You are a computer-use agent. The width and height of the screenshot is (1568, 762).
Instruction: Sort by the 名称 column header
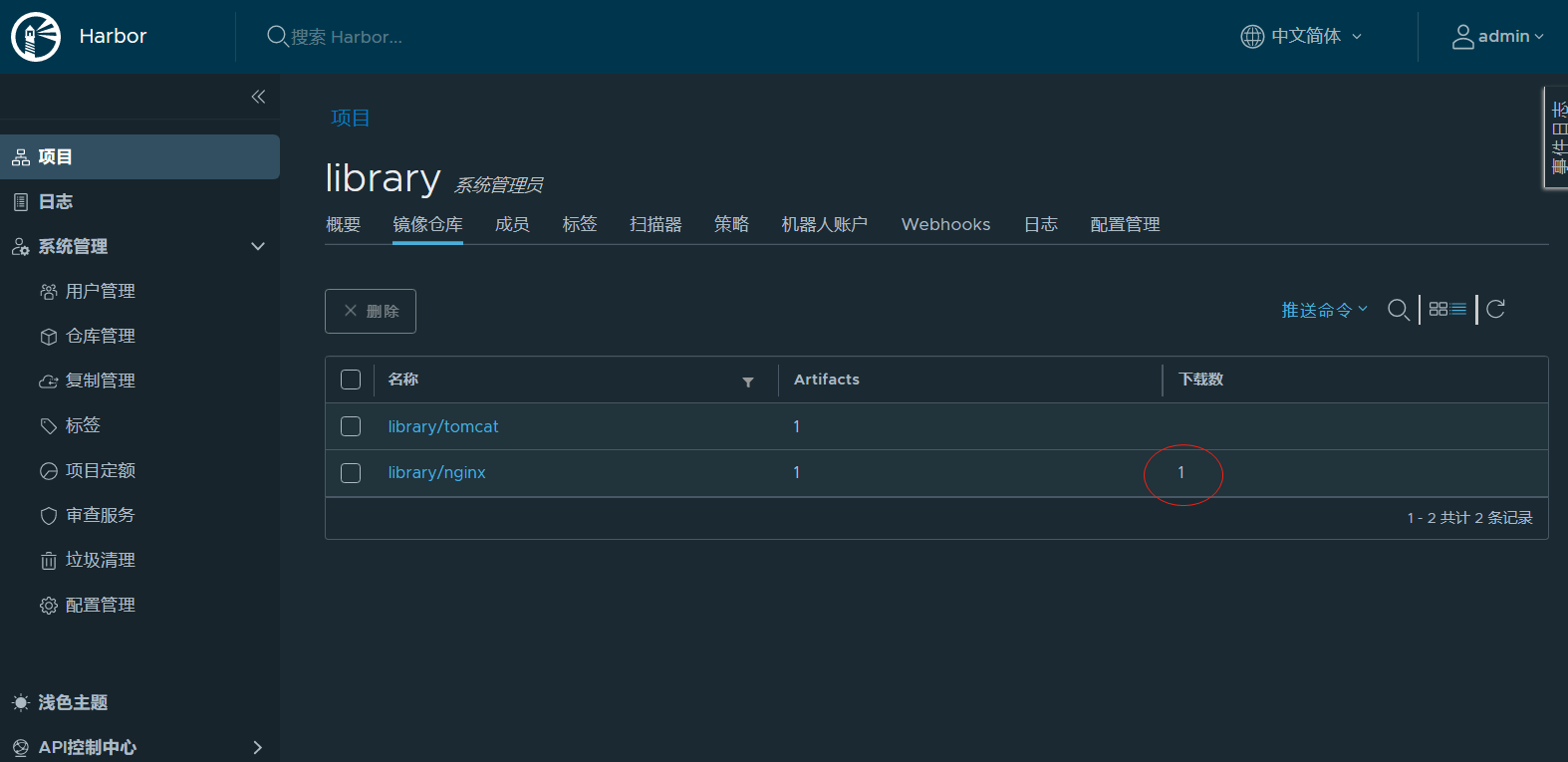click(x=403, y=380)
